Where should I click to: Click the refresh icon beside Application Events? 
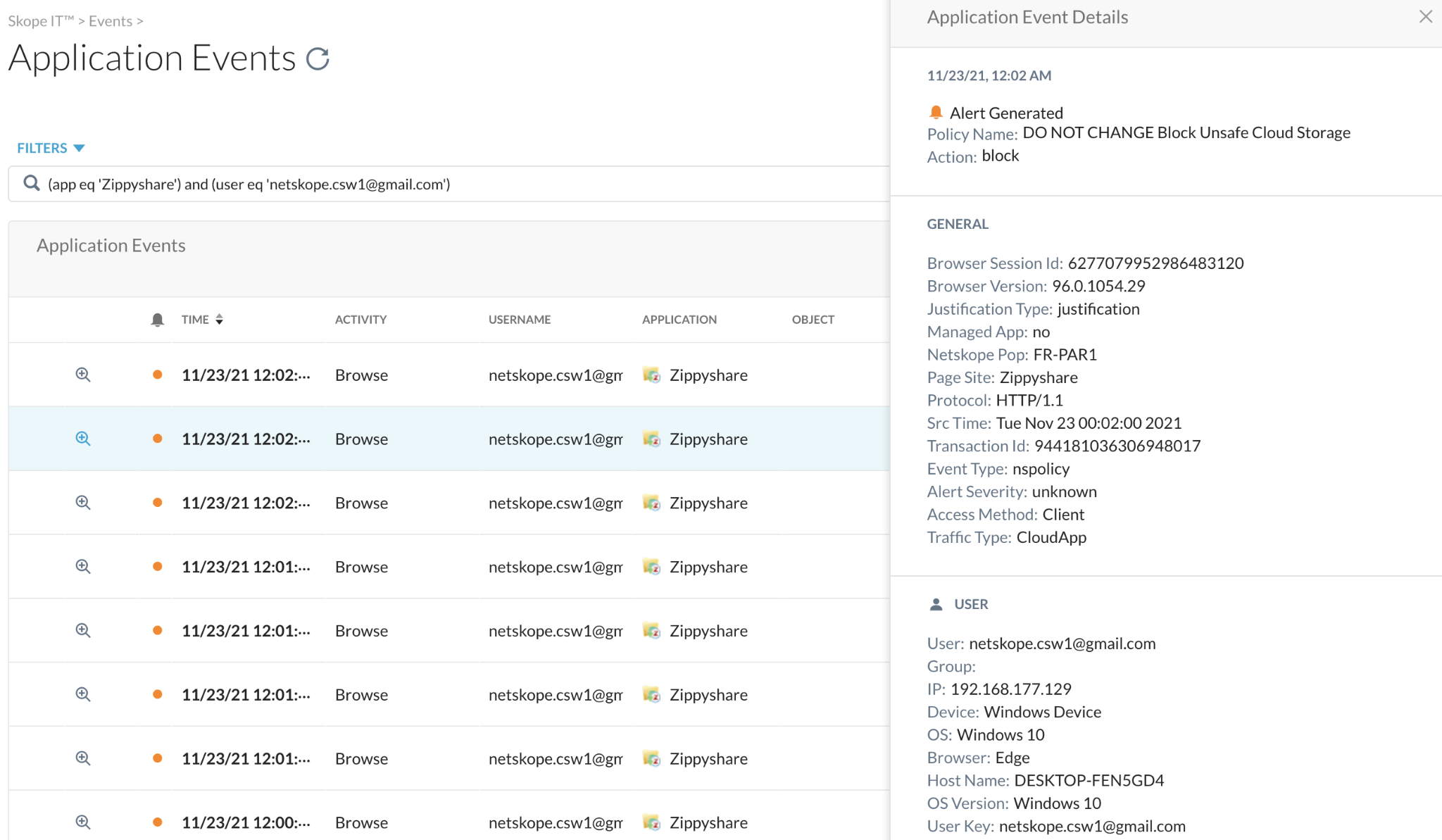pyautogui.click(x=318, y=58)
